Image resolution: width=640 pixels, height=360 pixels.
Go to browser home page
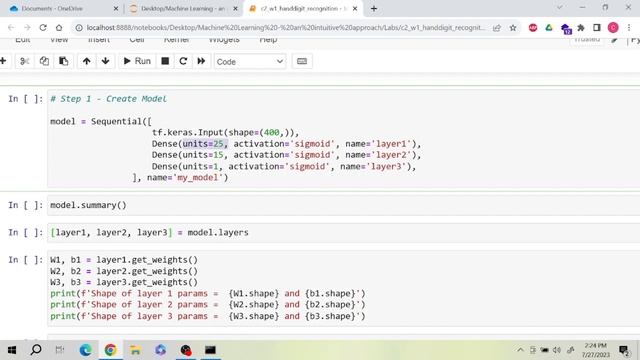(x=59, y=28)
